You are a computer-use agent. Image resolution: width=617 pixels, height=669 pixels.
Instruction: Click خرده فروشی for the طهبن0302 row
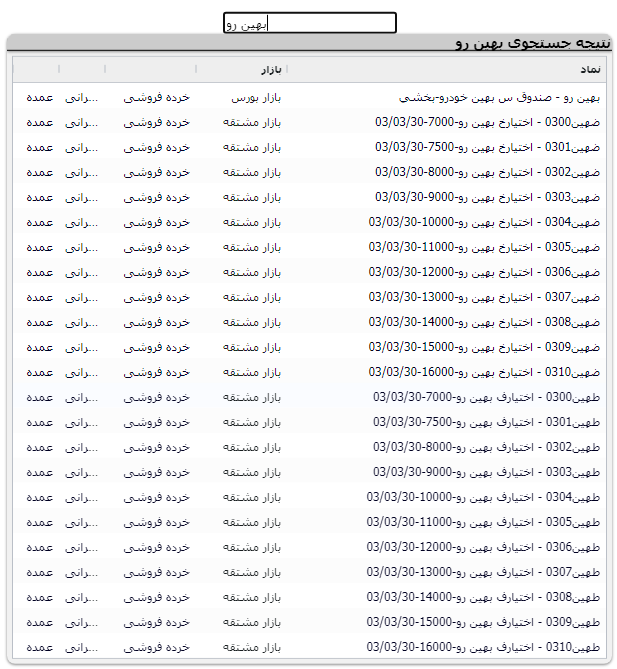tap(156, 447)
